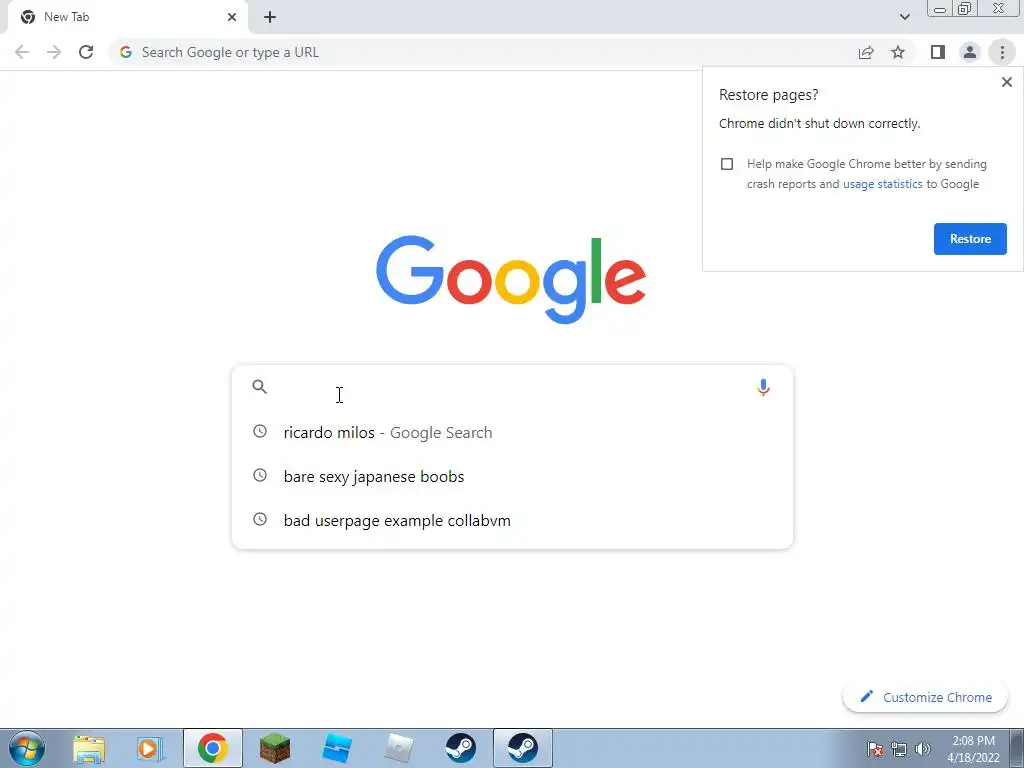Click the Google logo
1024x768 pixels.
[x=511, y=280]
